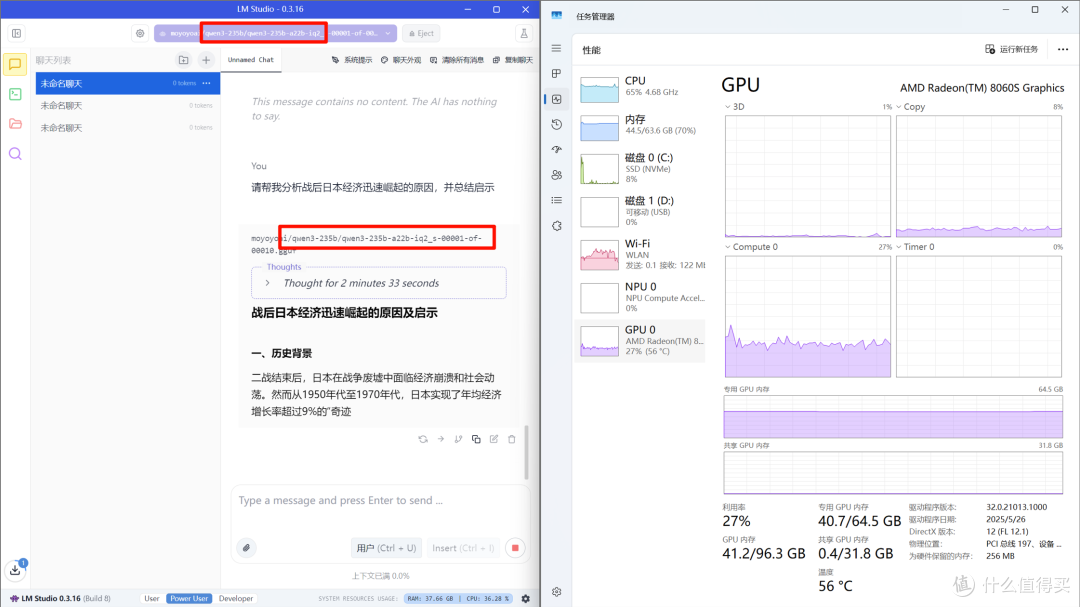Screen dimensions: 1080x607
Task: Regenerate the assistant message
Action: pos(423,439)
